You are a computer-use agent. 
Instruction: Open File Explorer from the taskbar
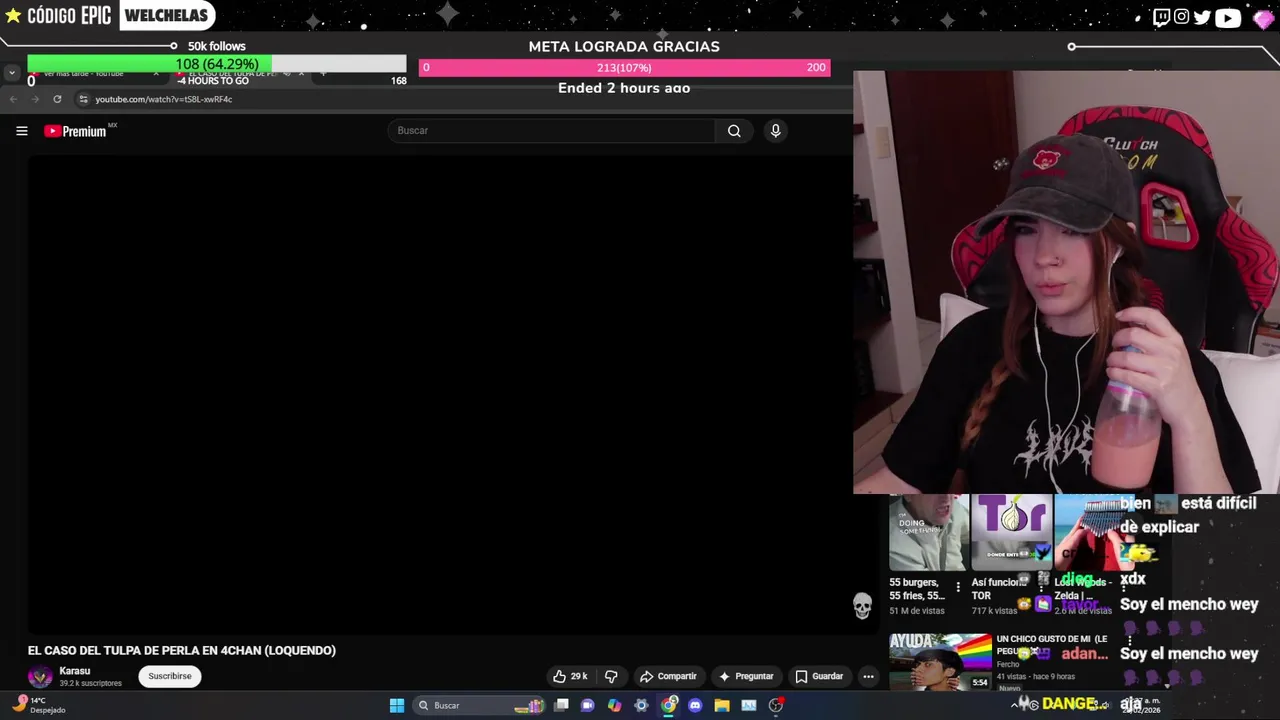tap(722, 705)
